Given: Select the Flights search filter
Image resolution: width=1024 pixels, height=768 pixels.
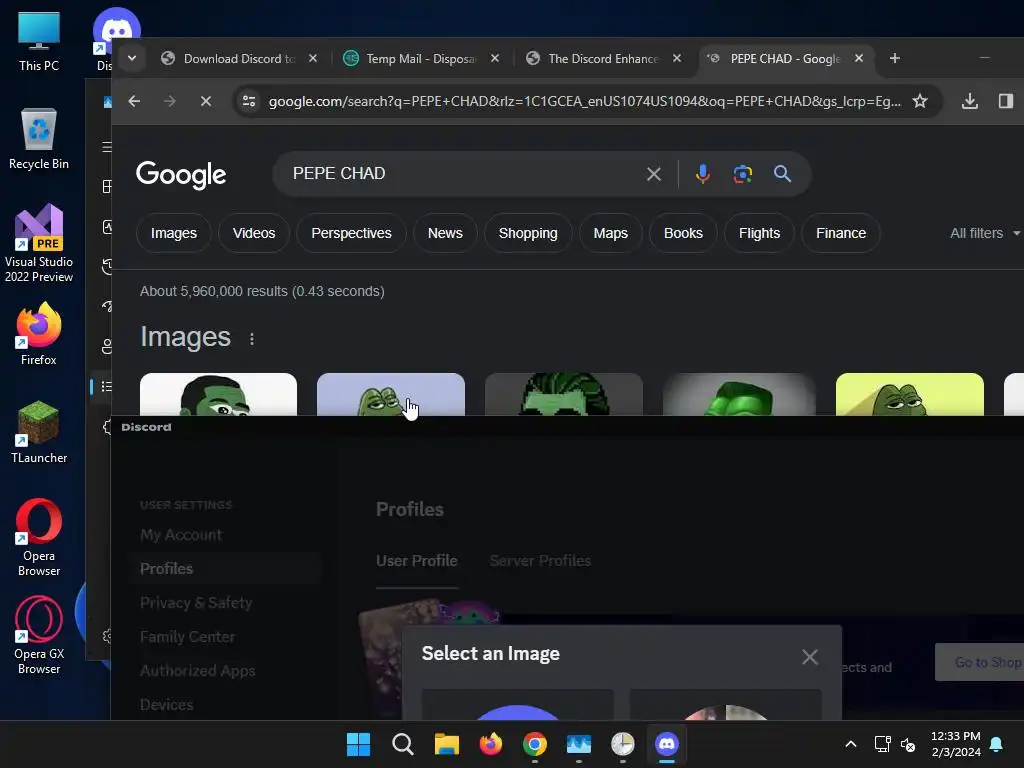Looking at the screenshot, I should pyautogui.click(x=760, y=233).
